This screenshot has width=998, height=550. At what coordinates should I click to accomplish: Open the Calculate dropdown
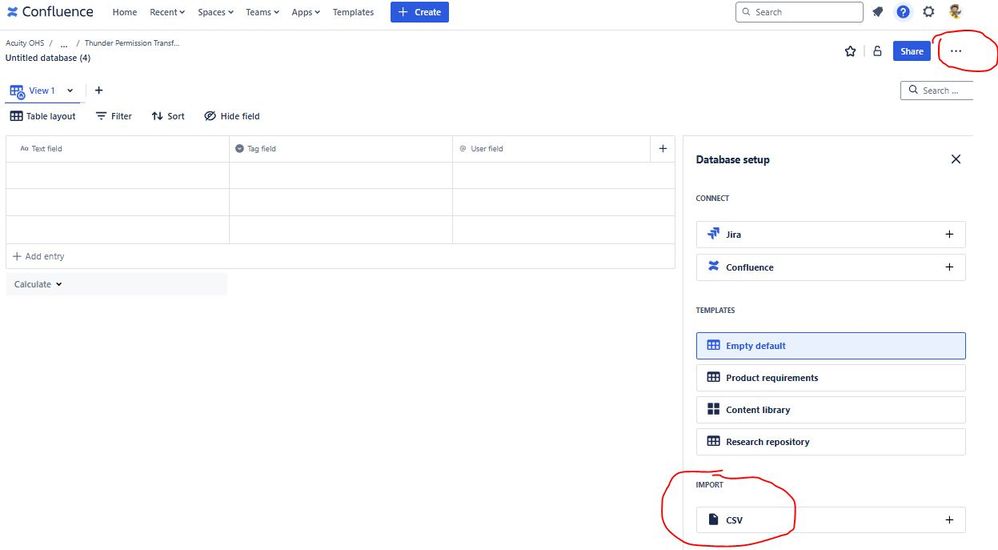pyautogui.click(x=38, y=285)
